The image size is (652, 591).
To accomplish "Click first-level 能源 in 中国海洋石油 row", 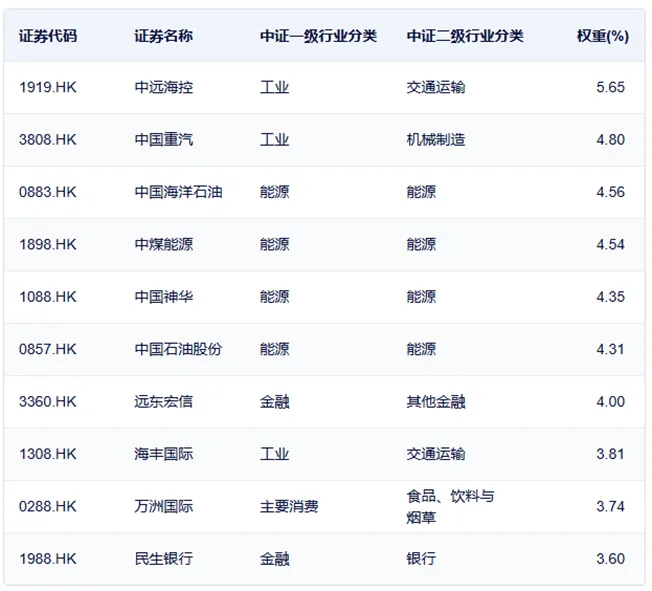I will [274, 192].
